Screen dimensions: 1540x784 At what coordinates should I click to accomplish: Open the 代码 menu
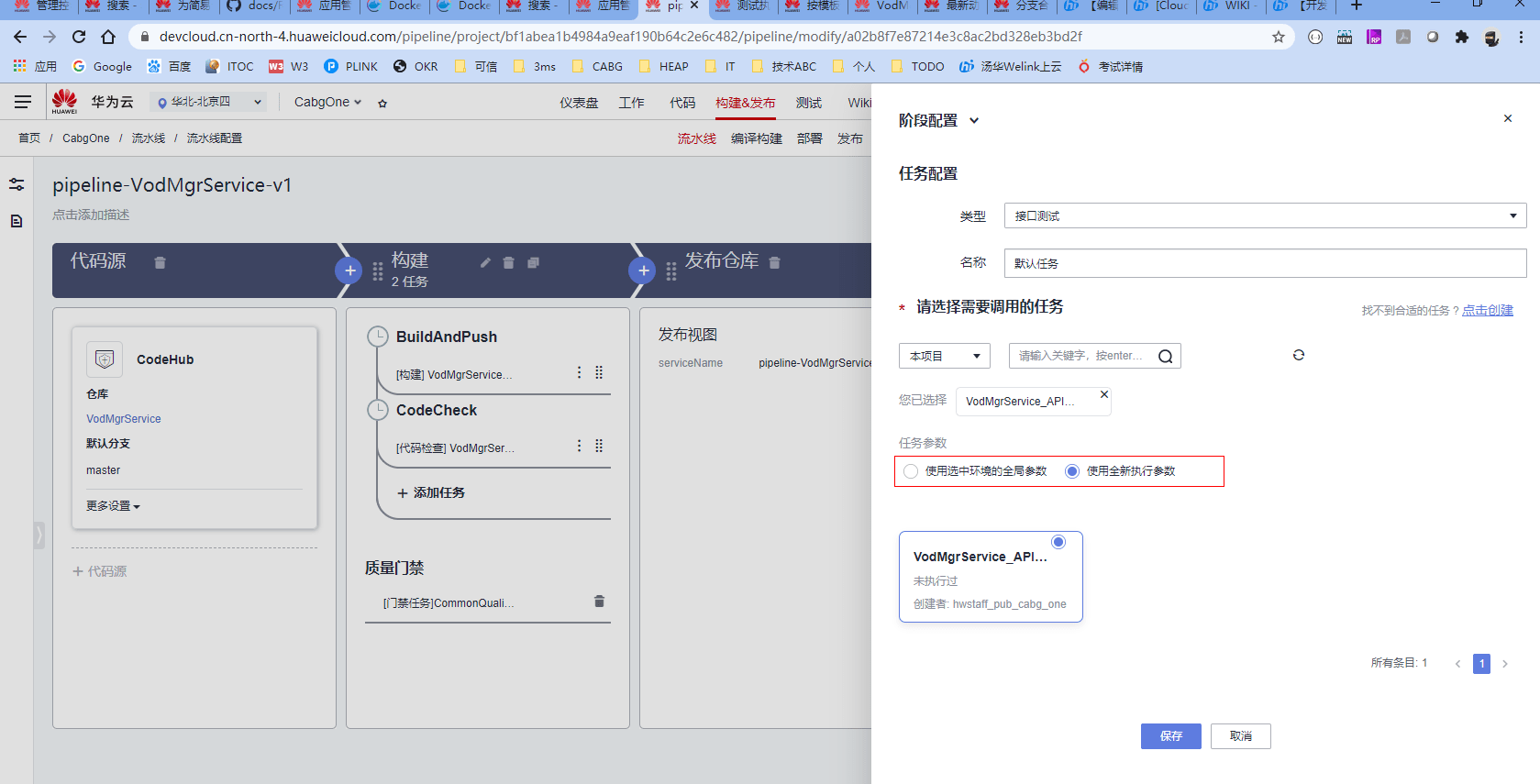coord(682,103)
